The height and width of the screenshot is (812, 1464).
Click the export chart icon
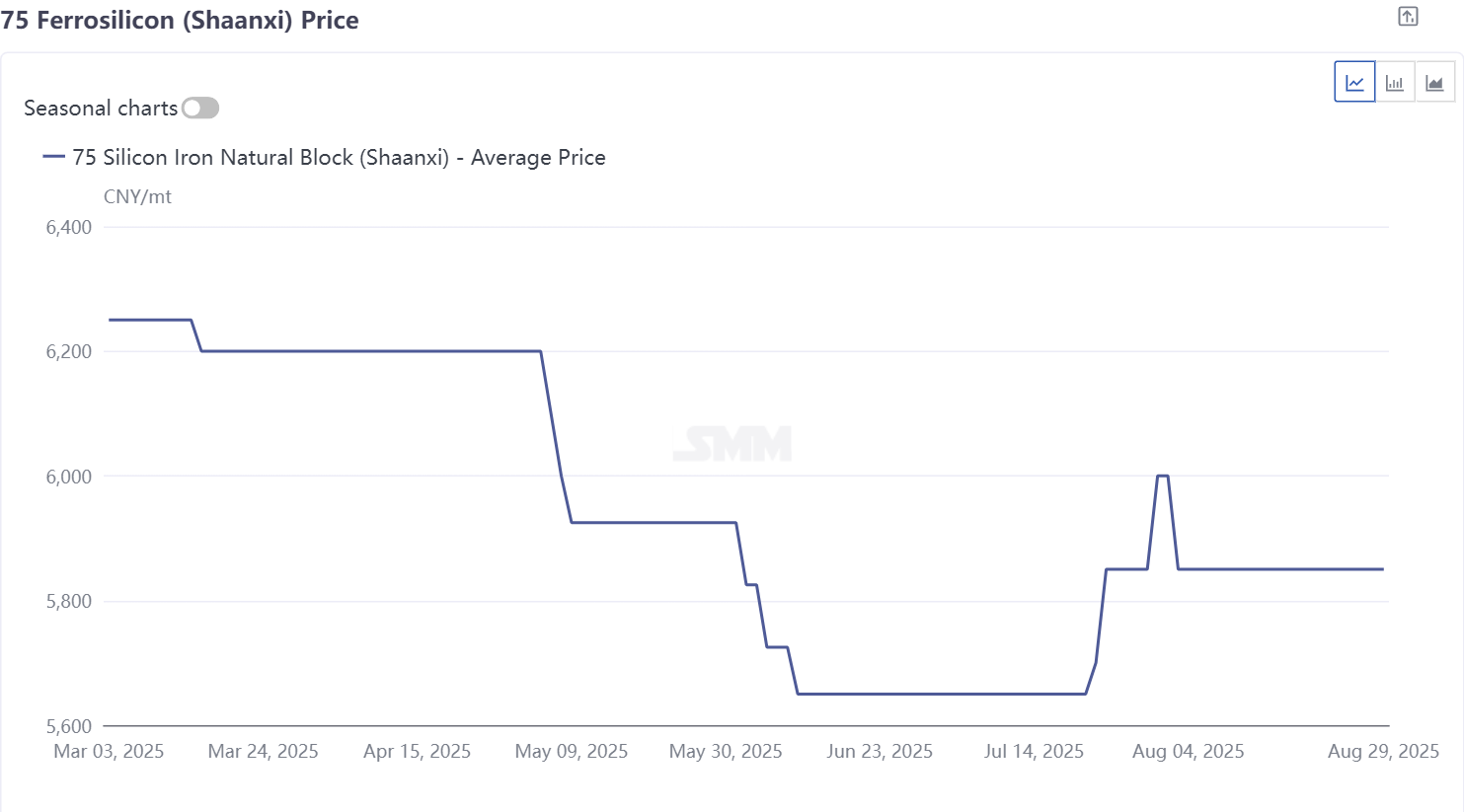coord(1408,17)
